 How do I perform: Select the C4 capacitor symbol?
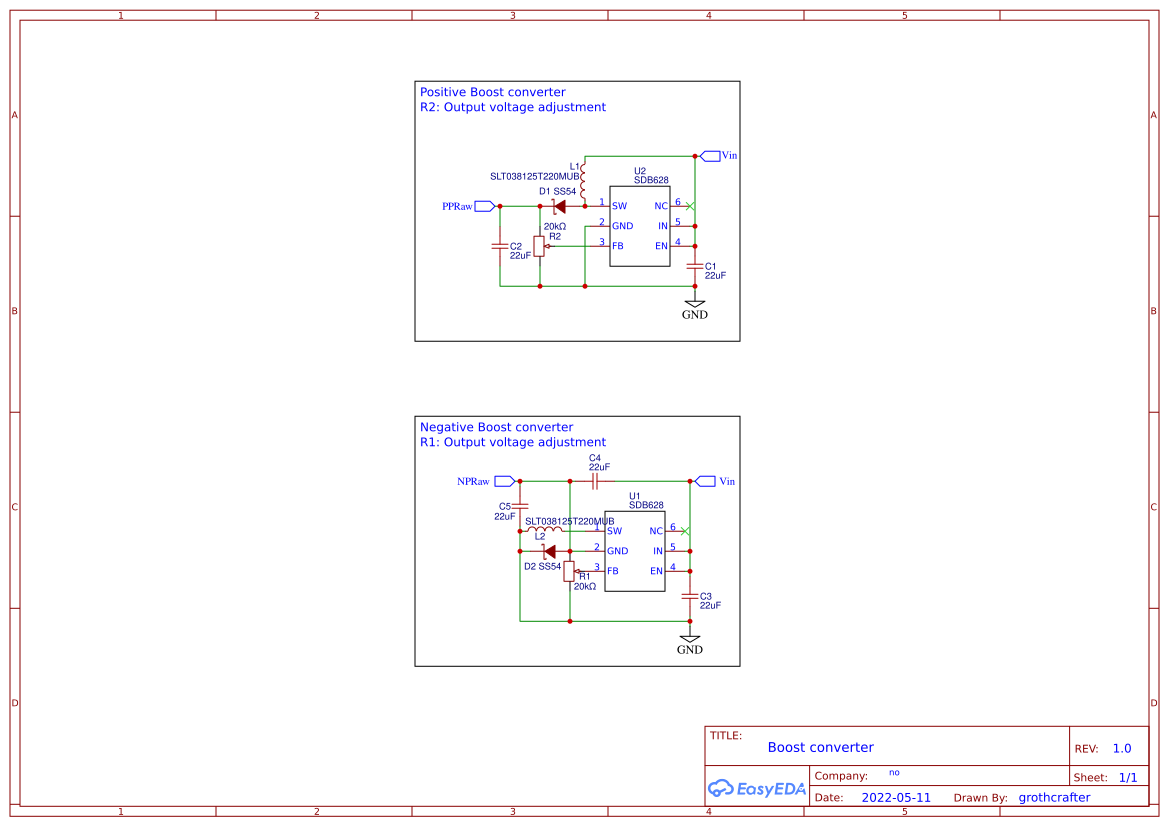click(x=596, y=482)
